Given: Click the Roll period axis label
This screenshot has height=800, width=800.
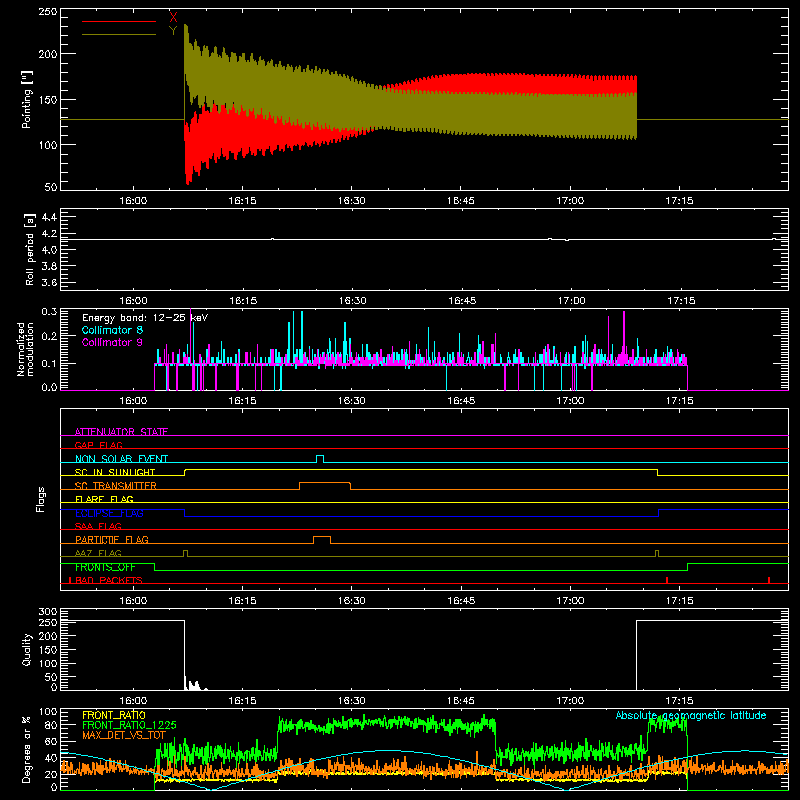Looking at the screenshot, I should coord(30,249).
